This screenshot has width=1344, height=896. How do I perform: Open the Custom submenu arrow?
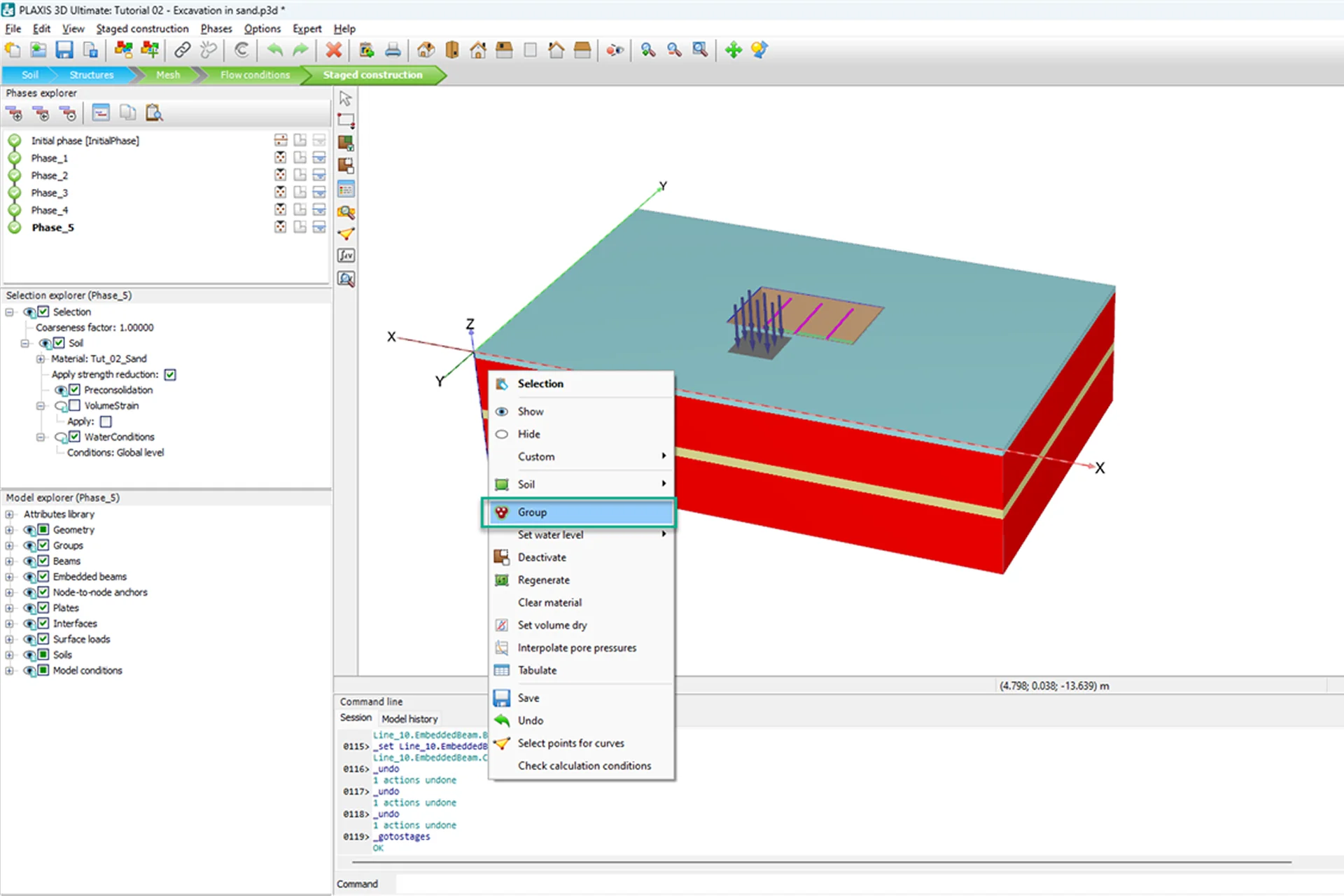coord(663,456)
